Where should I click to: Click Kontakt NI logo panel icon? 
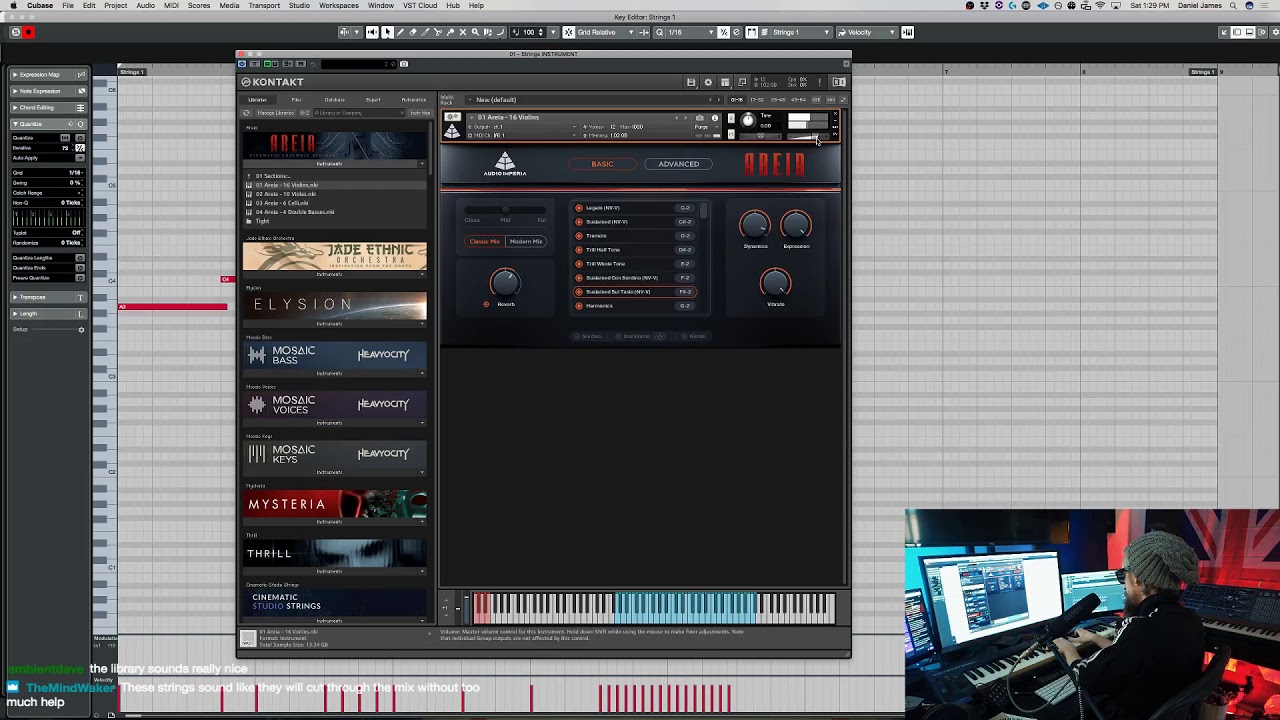pyautogui.click(x=839, y=82)
